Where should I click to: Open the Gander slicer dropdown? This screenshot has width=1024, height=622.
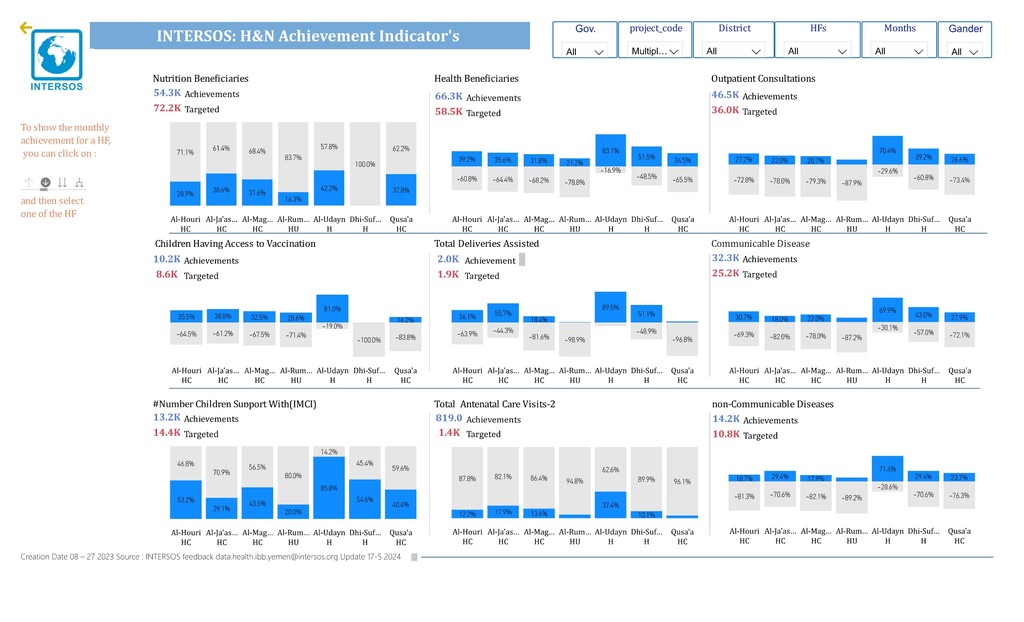pos(965,51)
